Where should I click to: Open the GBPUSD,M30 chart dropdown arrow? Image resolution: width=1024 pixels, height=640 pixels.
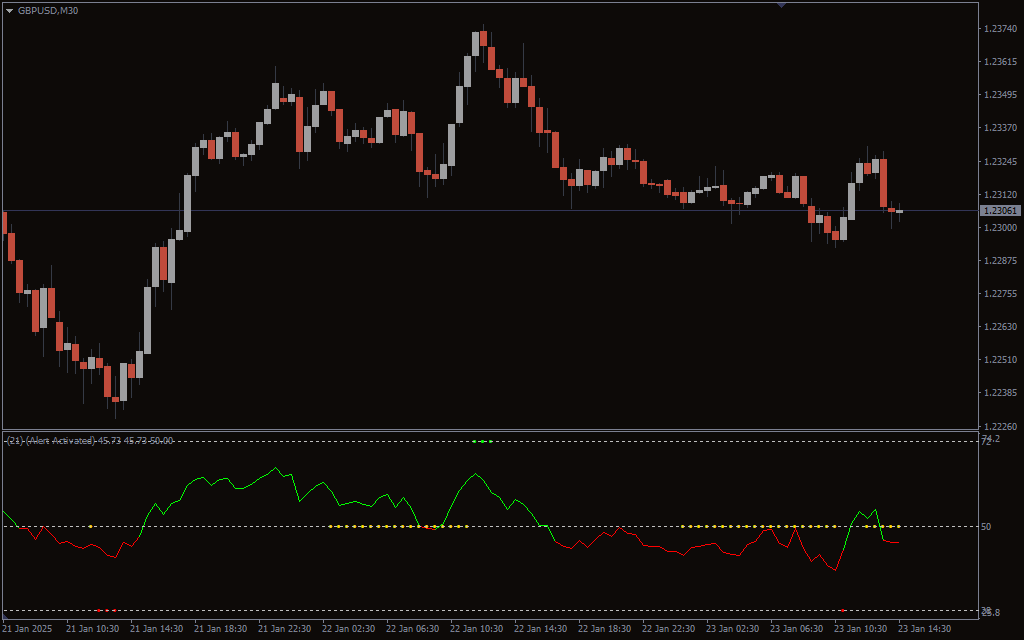(10, 10)
